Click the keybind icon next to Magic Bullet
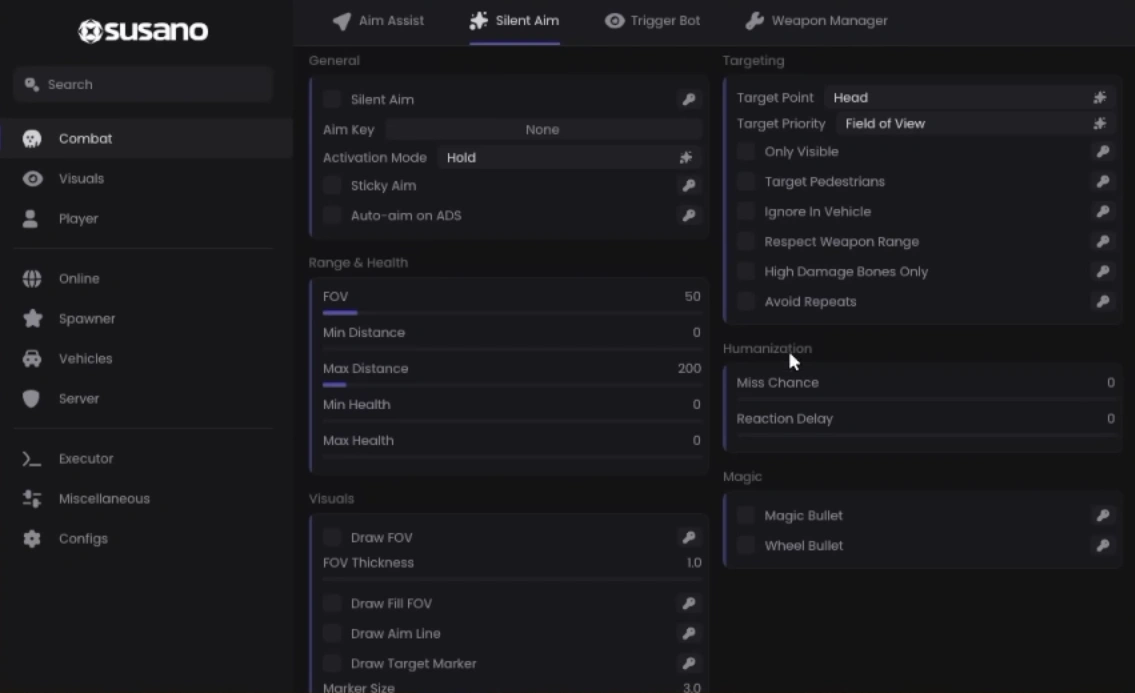Image resolution: width=1135 pixels, height=693 pixels. pos(1102,516)
